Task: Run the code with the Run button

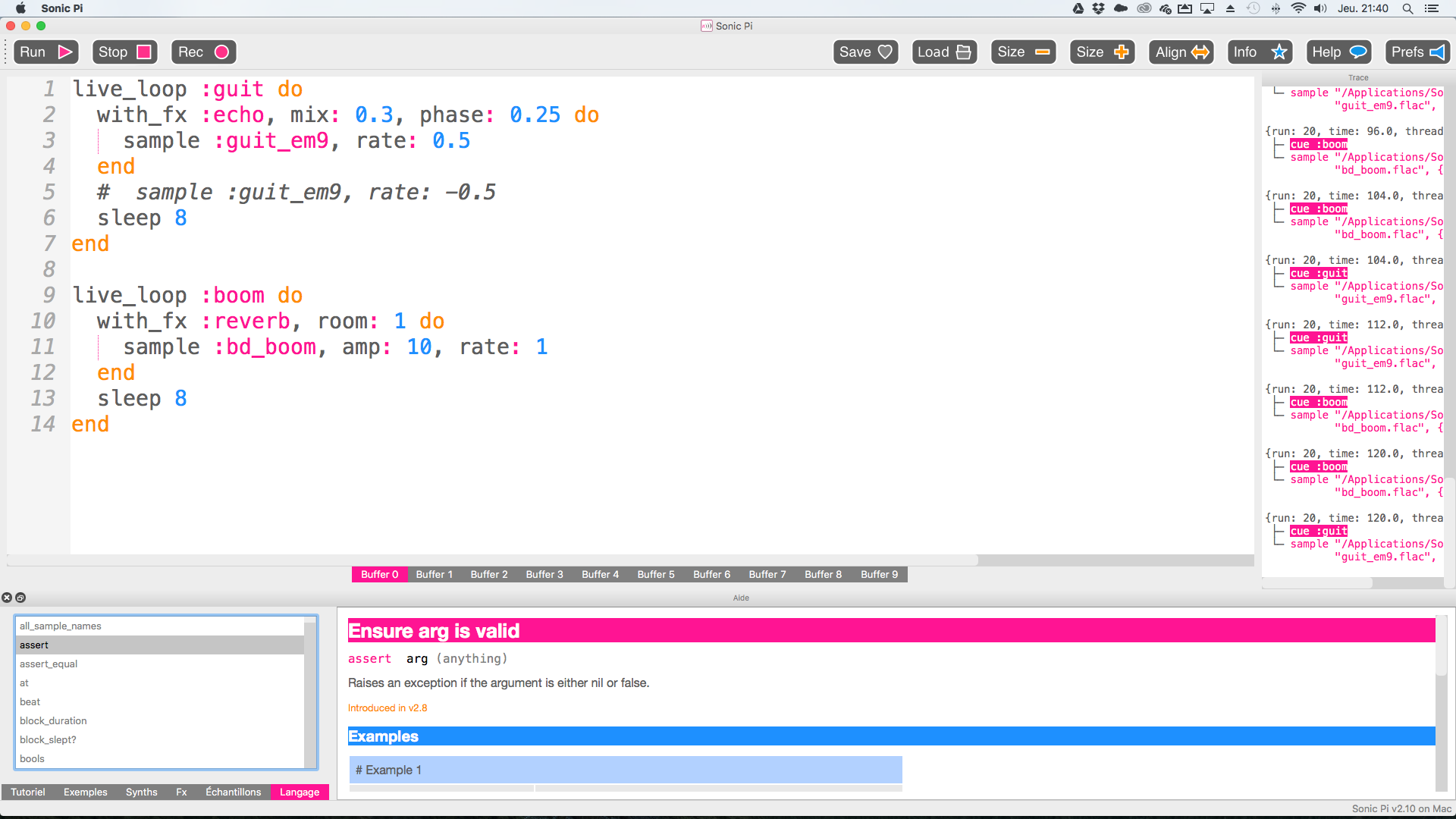Action: point(46,52)
